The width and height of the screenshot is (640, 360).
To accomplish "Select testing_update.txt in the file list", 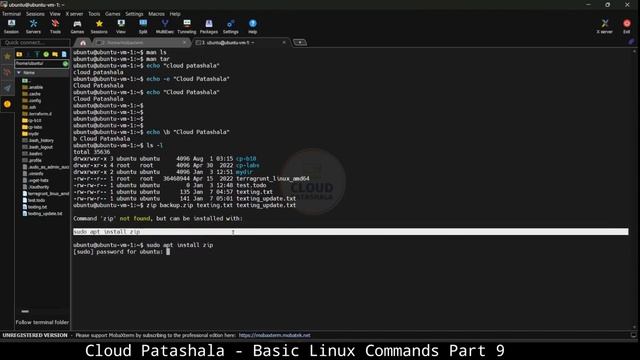I will (x=42, y=213).
